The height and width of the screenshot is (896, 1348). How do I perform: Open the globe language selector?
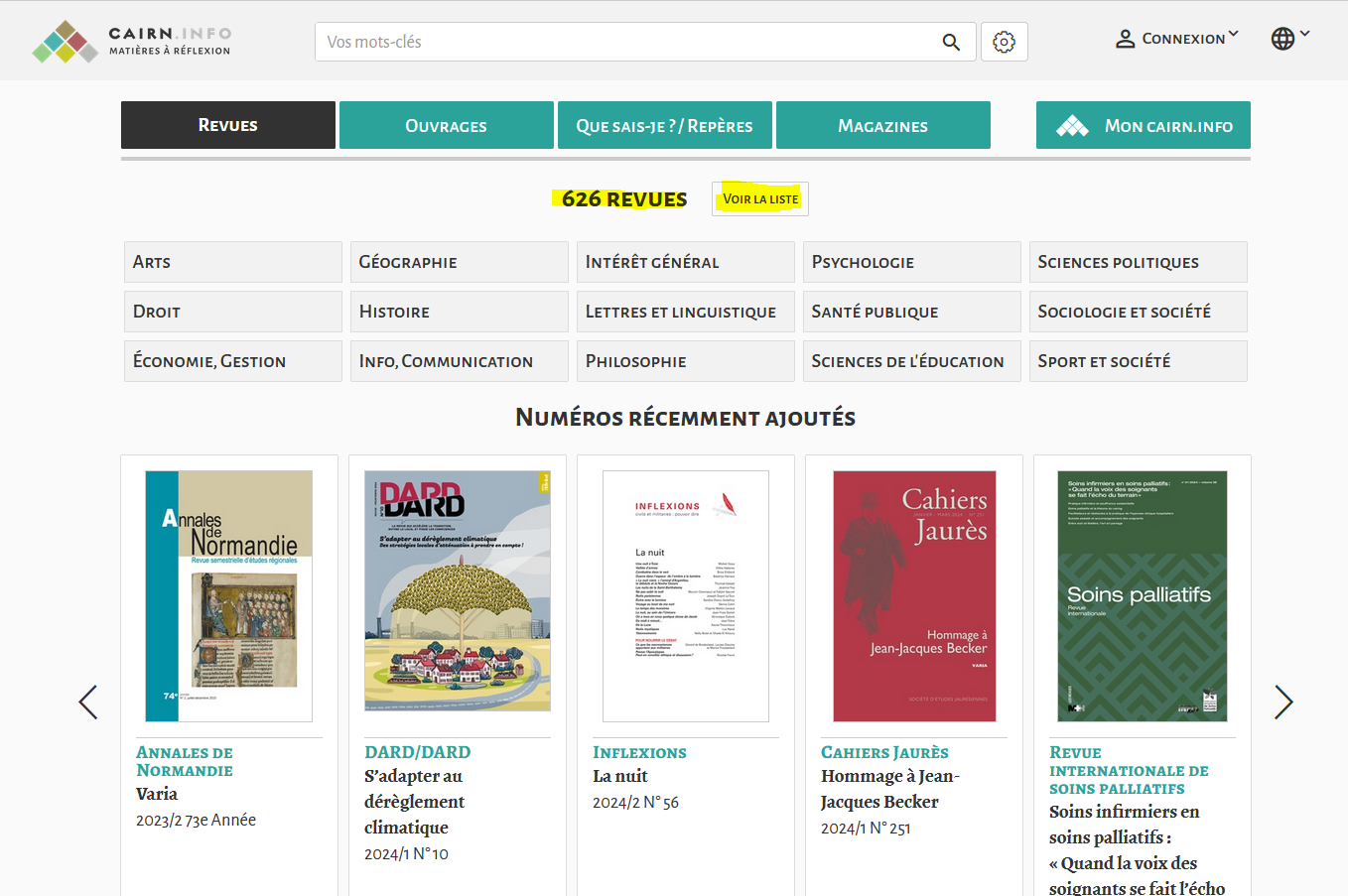[x=1283, y=39]
